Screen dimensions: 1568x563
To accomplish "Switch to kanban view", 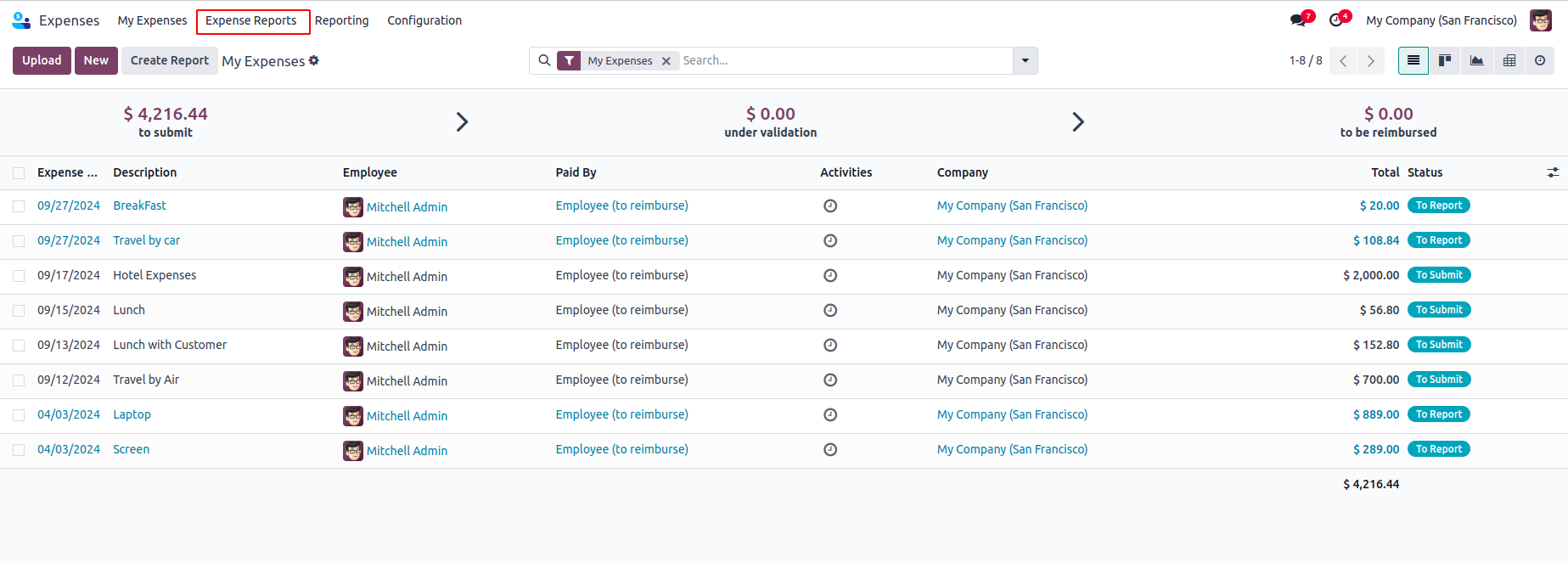I will 1445,60.
